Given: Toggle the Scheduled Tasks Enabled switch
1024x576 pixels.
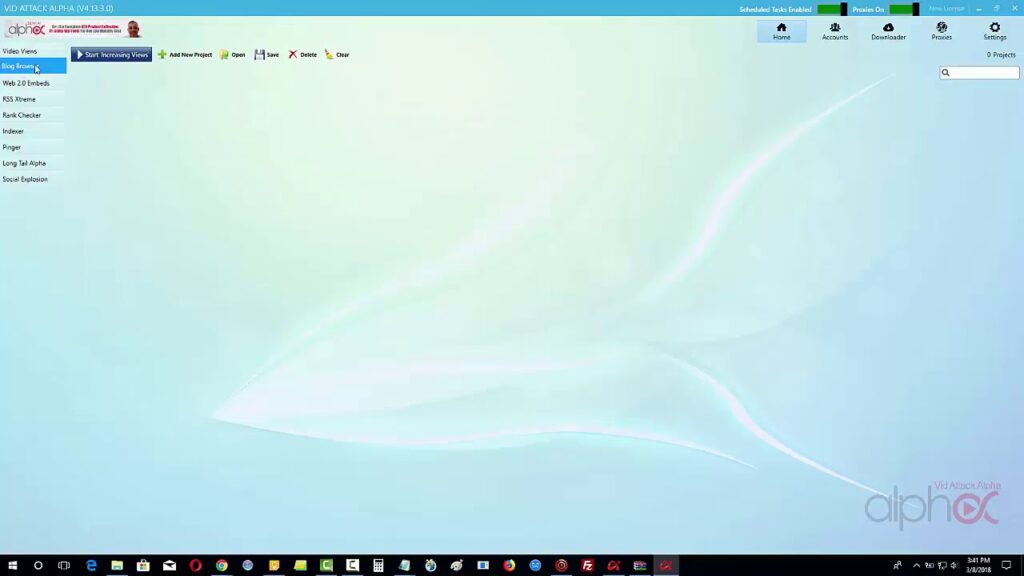Looking at the screenshot, I should 832,9.
